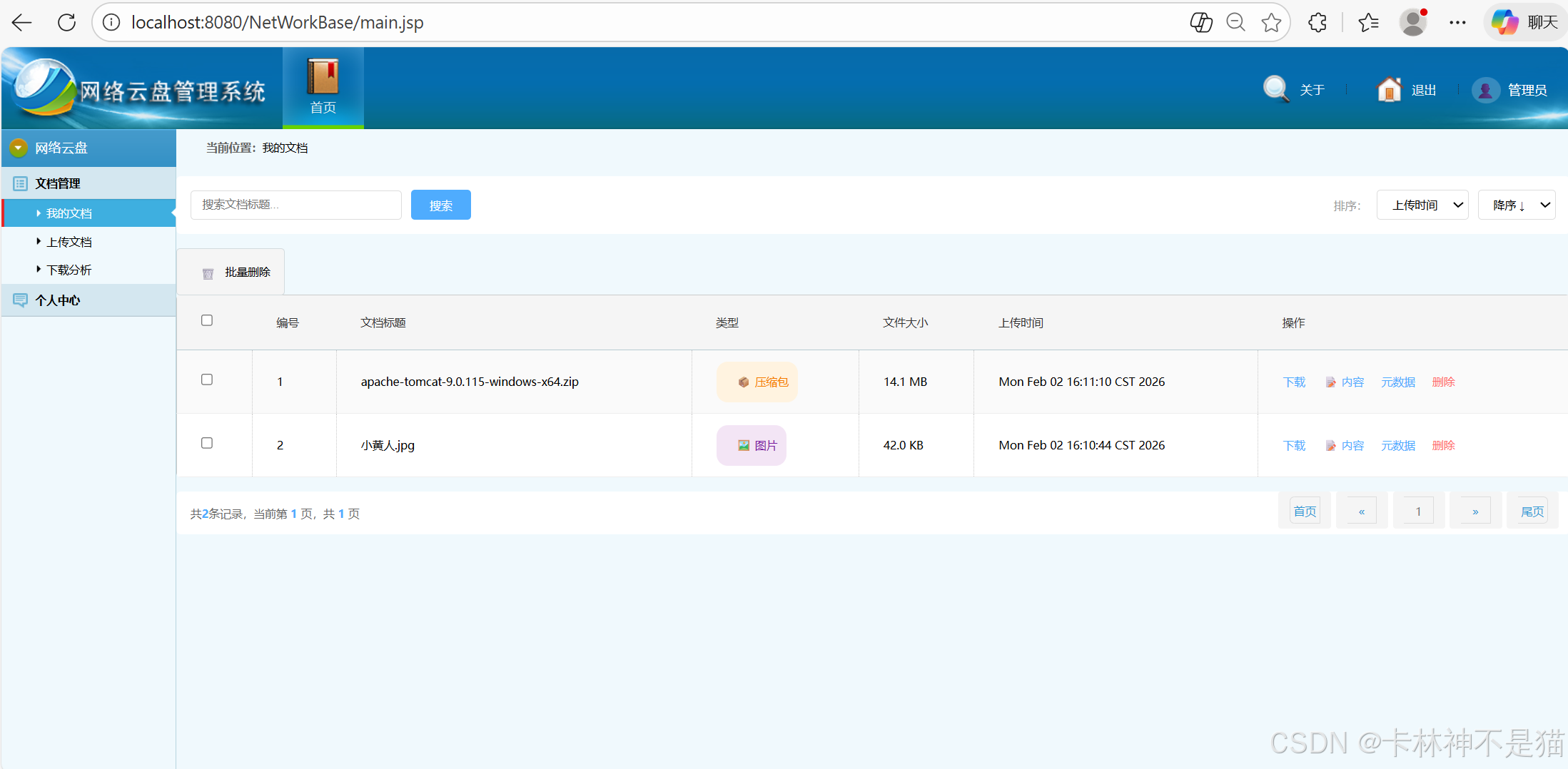
Task: Check the box for 小黄人.jpg row
Action: pos(207,443)
